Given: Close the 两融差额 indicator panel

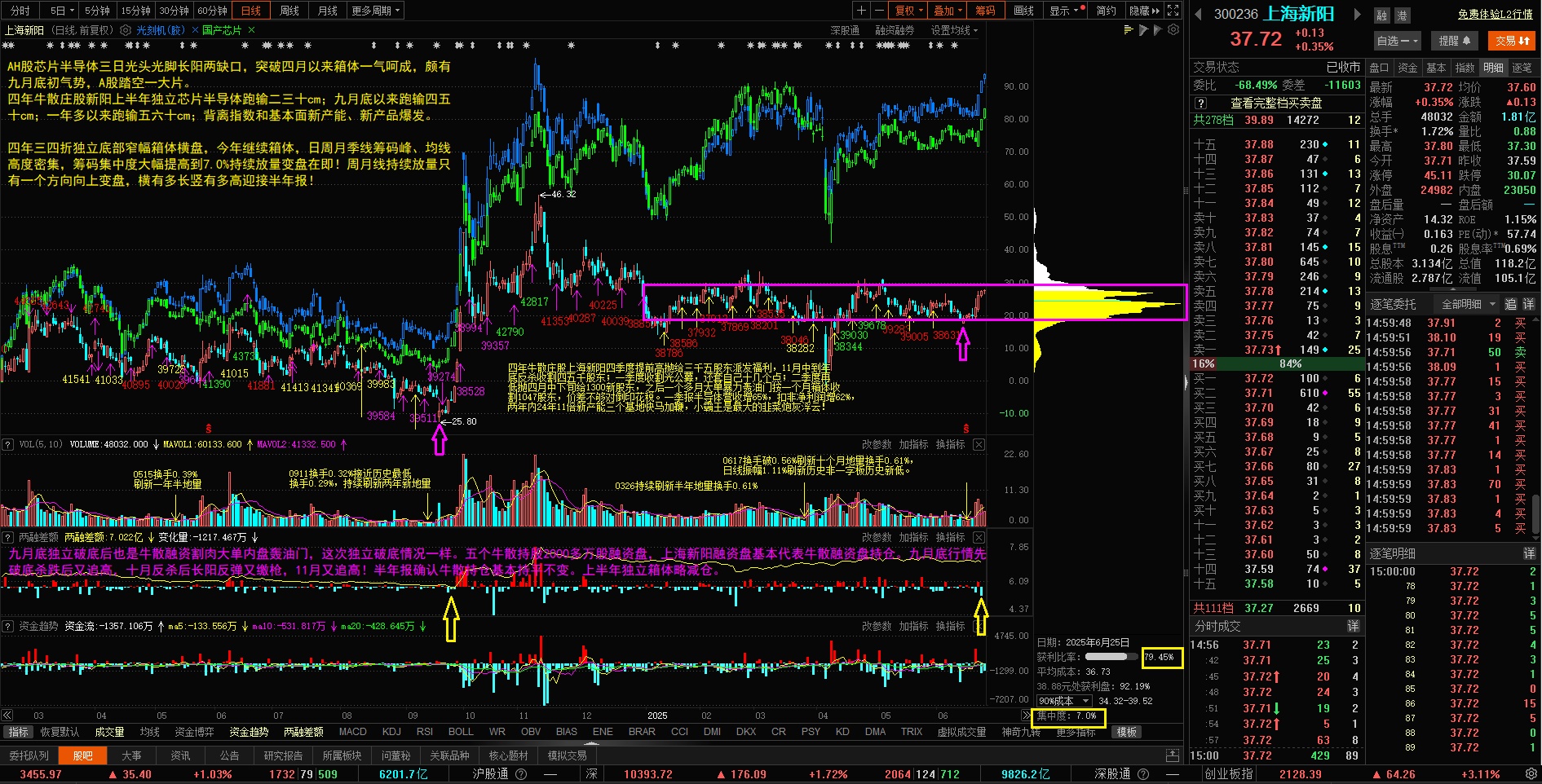Looking at the screenshot, I should [979, 537].
